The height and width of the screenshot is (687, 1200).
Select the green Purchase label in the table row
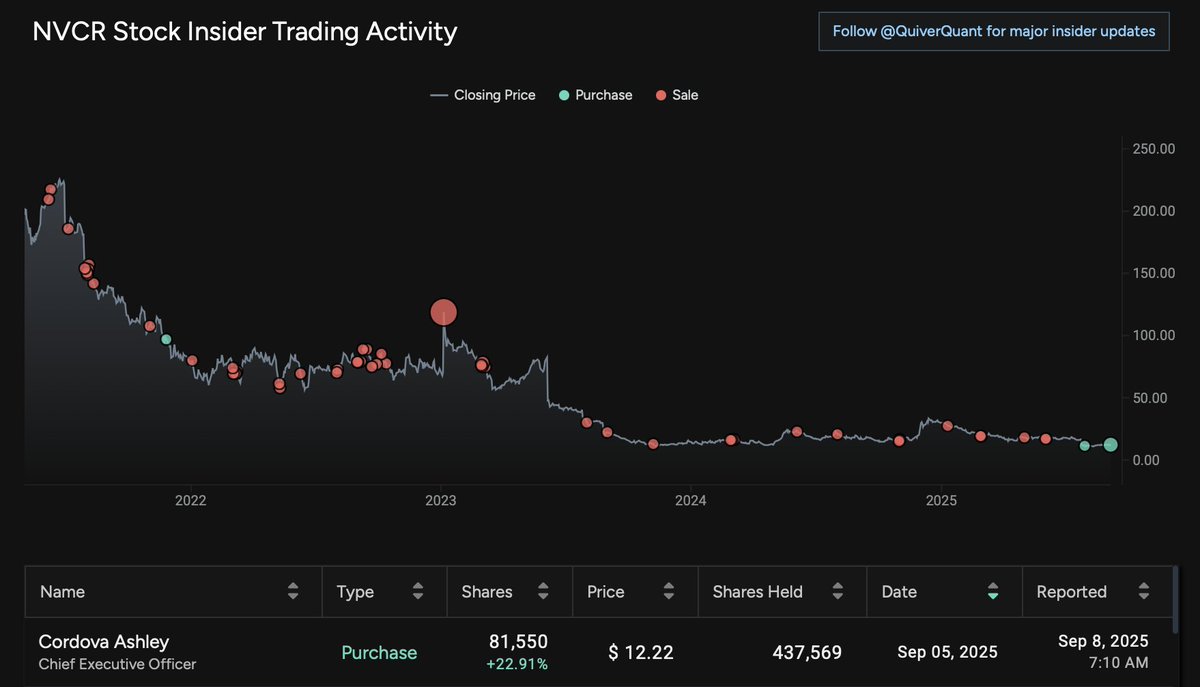[379, 652]
